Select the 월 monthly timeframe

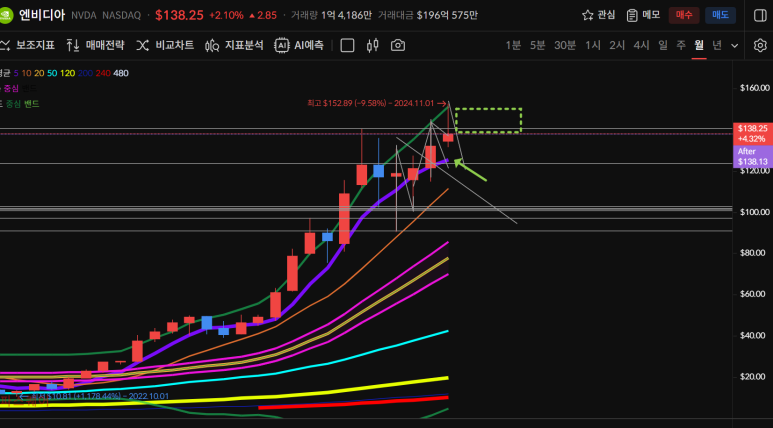pos(699,46)
